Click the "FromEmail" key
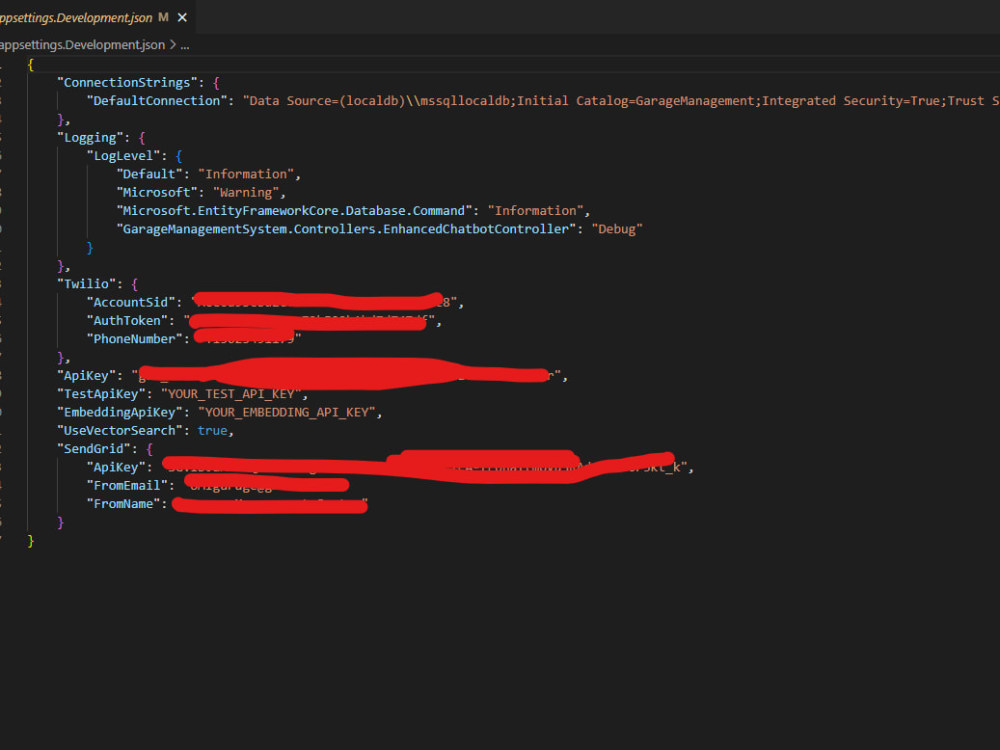The width and height of the screenshot is (1000, 750). pos(127,486)
